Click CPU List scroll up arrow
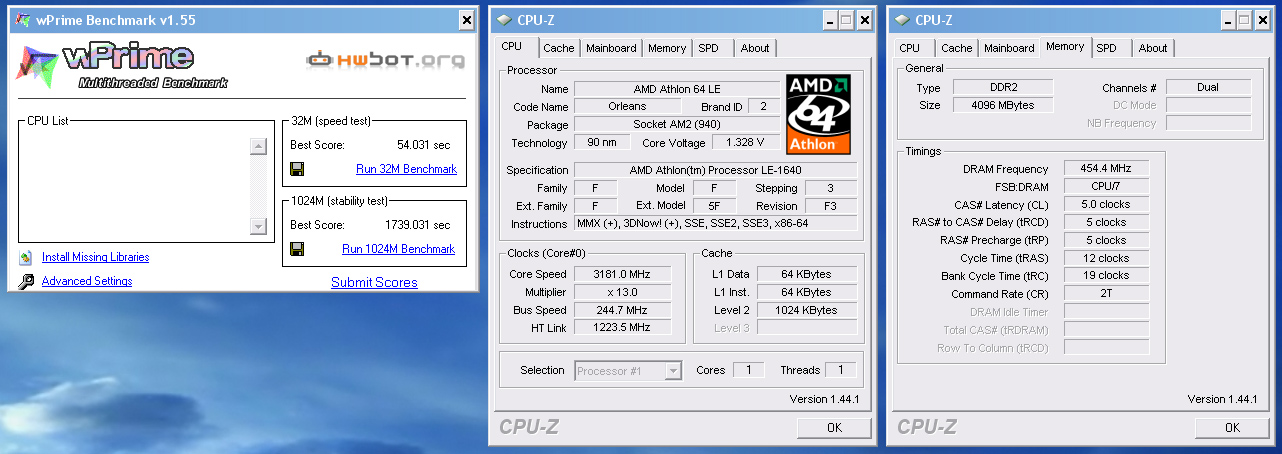Screen dimensions: 1282x454 click(259, 147)
